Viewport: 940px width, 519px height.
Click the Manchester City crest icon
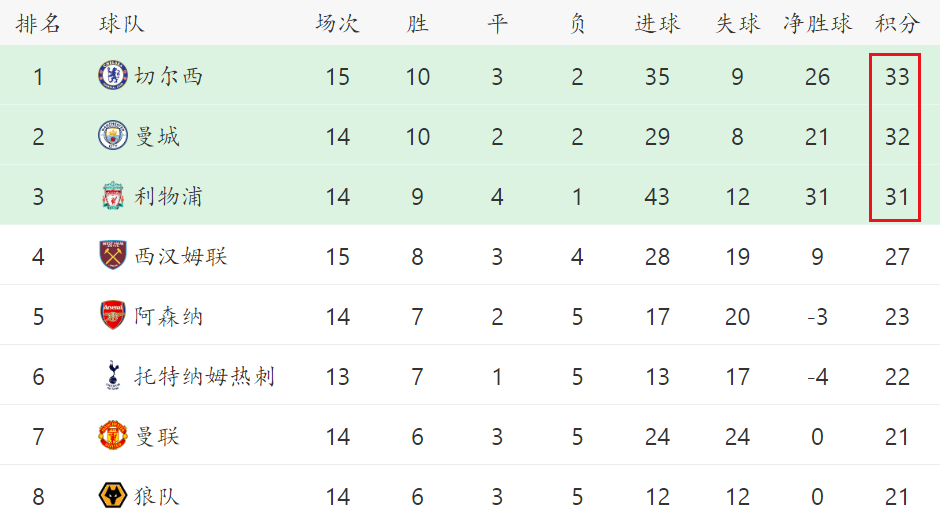(113, 135)
